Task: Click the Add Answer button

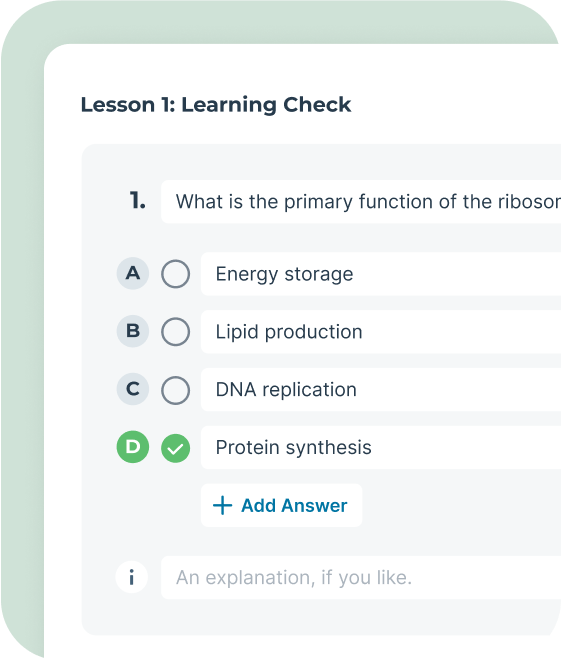Action: [x=282, y=505]
